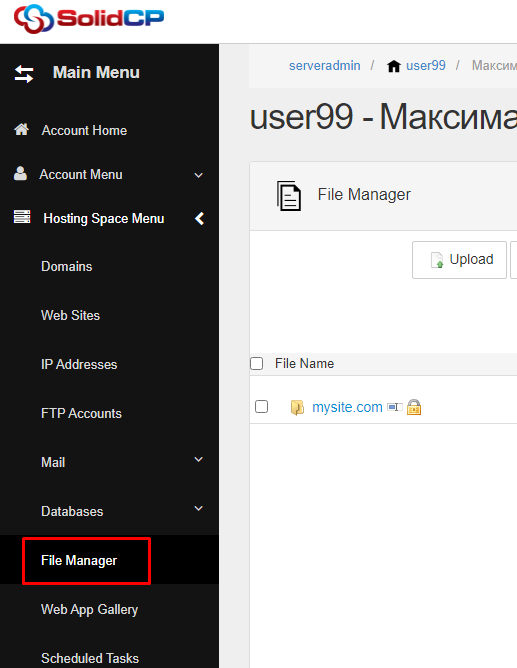
Task: Click the Account Home house icon
Action: point(21,129)
